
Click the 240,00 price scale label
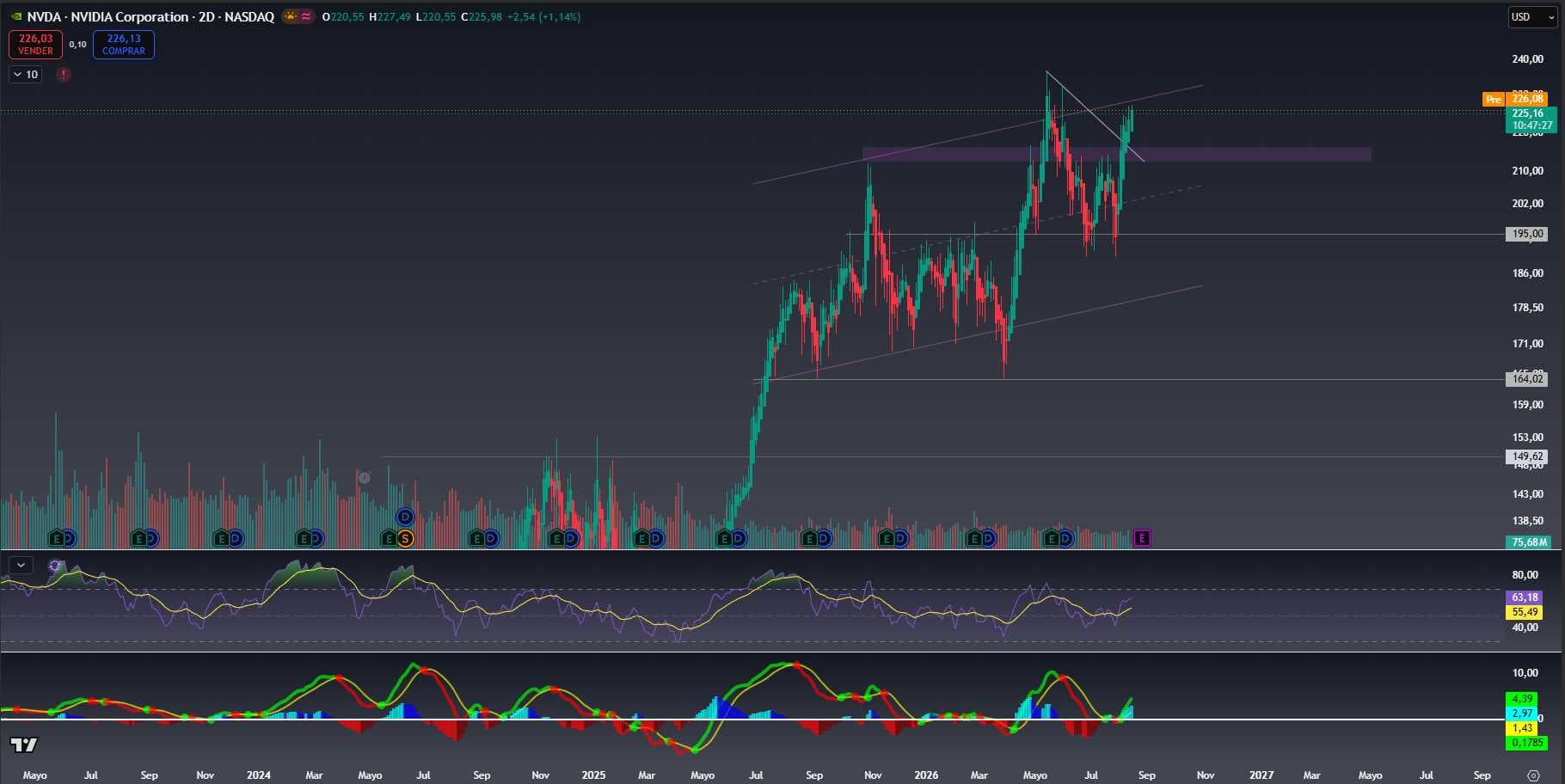coord(1527,59)
